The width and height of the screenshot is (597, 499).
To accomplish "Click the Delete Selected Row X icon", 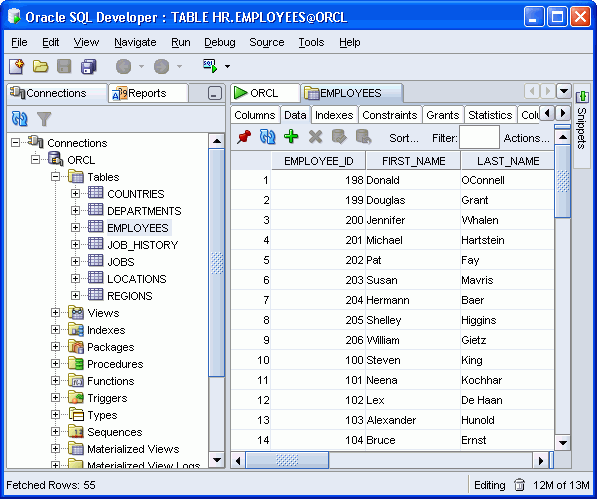I will (315, 137).
